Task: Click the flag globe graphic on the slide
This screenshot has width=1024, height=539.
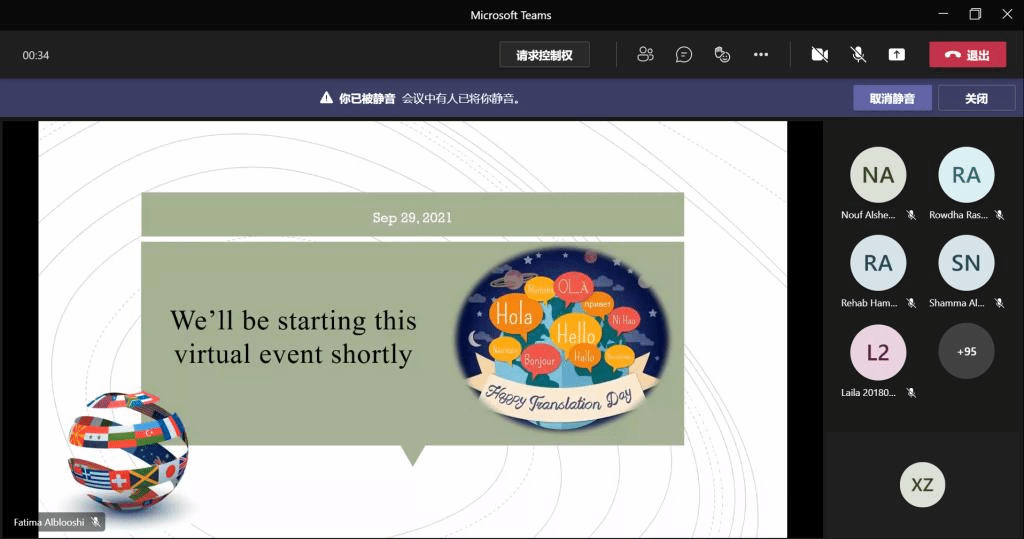Action: (128, 451)
